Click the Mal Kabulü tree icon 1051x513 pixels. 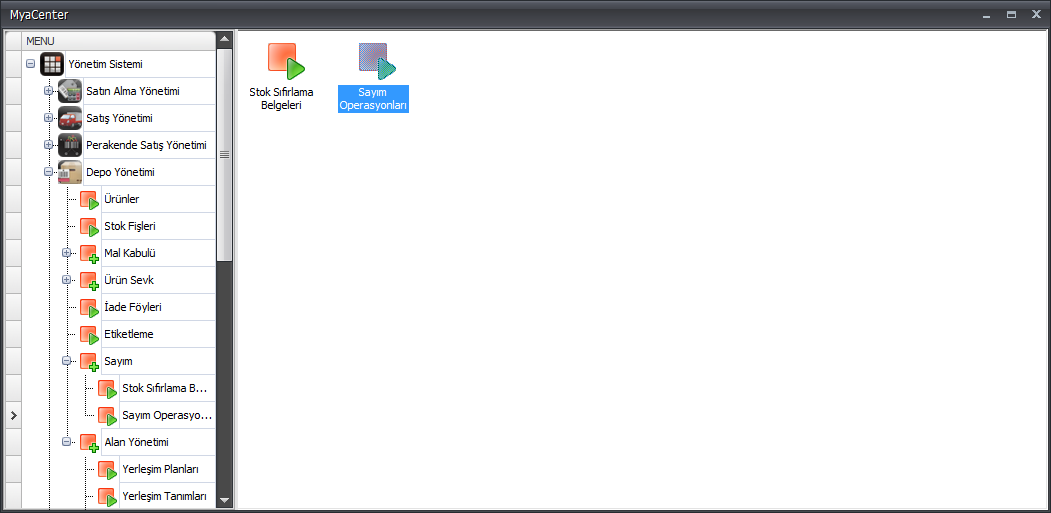click(89, 253)
